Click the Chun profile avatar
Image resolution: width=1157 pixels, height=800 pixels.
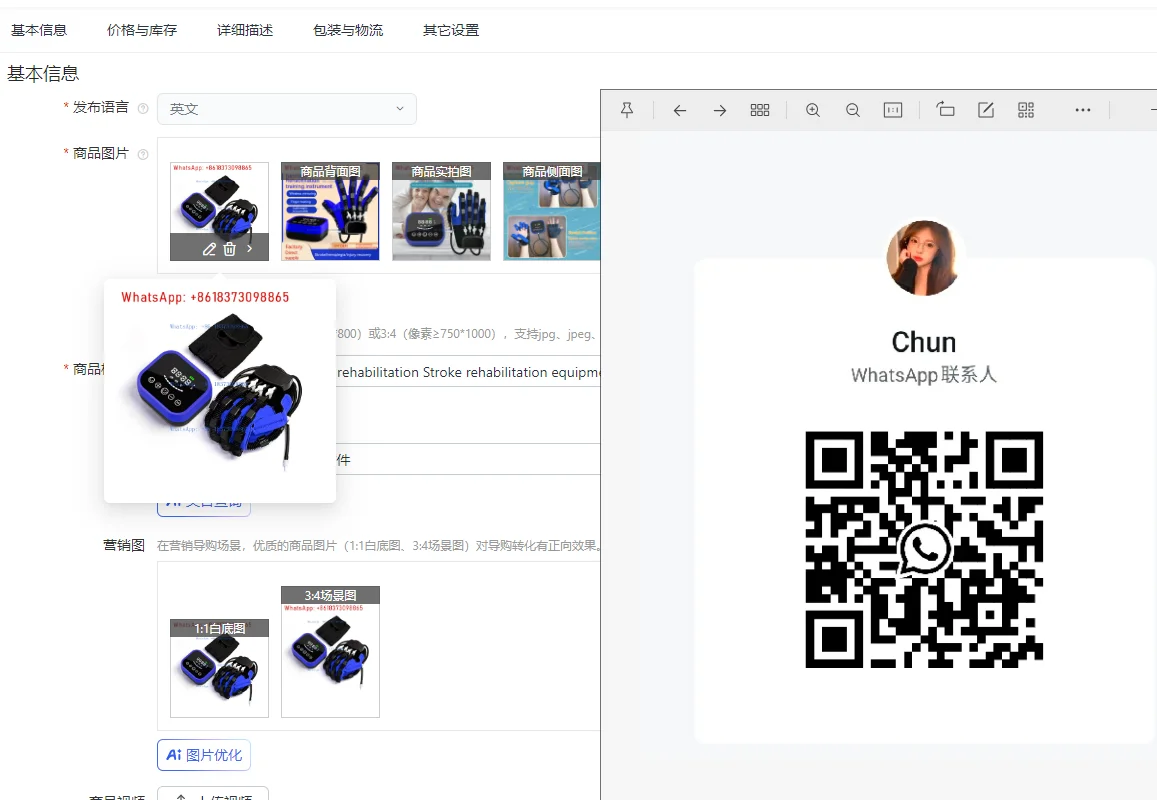tap(923, 258)
